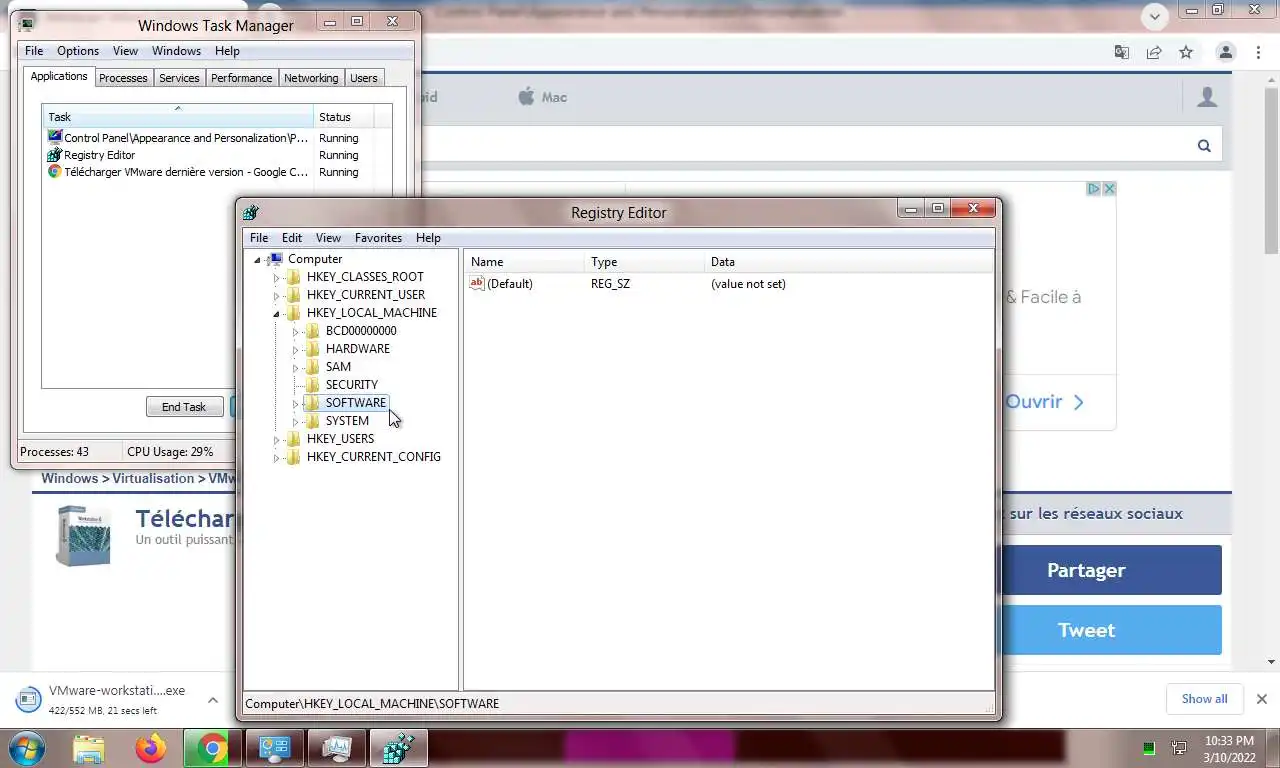Open Registry Editor Favorites menu

[378, 238]
